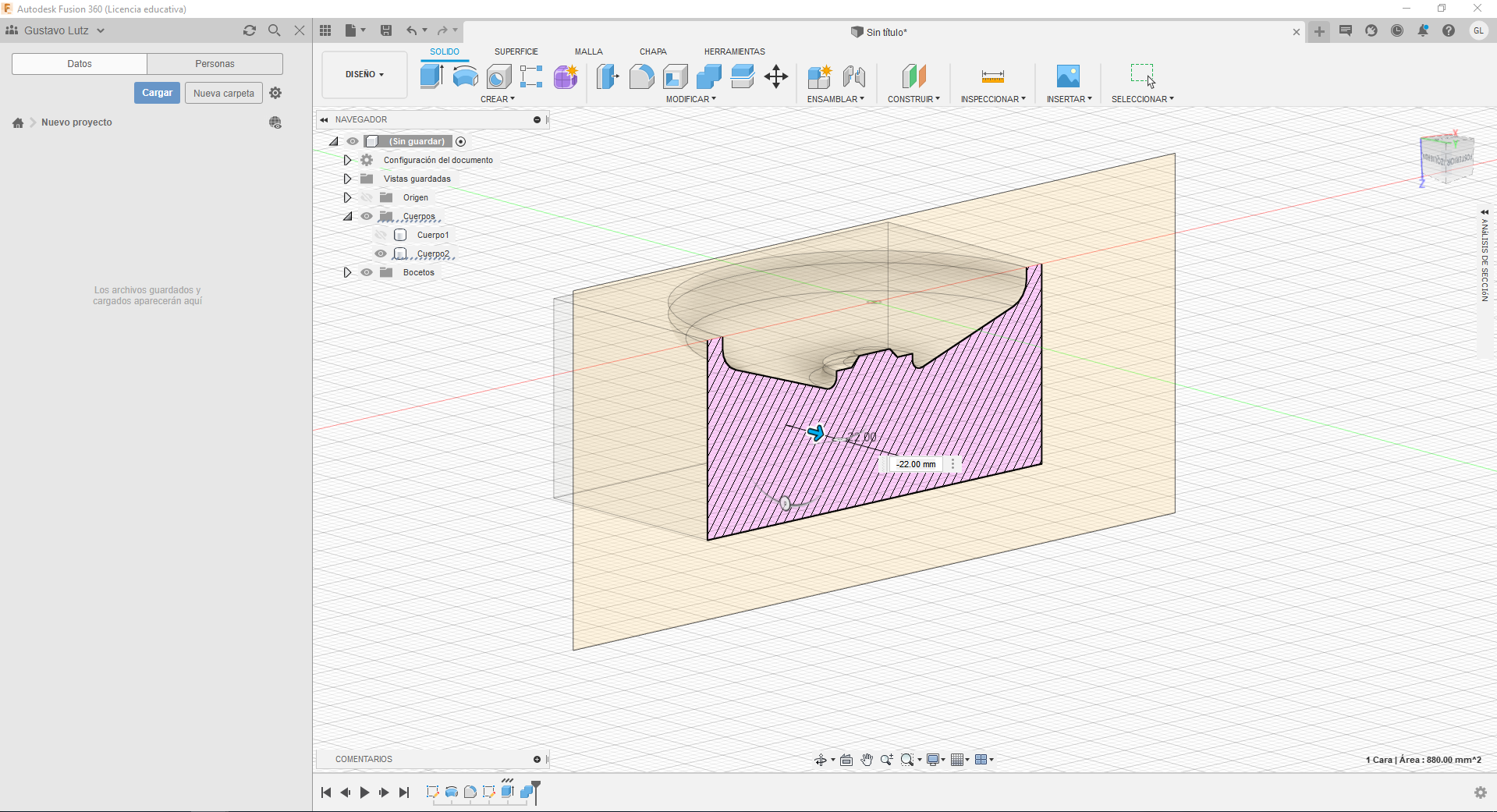The height and width of the screenshot is (812, 1497).
Task: Switch to the HERRAMIENTAS tab
Action: (734, 51)
